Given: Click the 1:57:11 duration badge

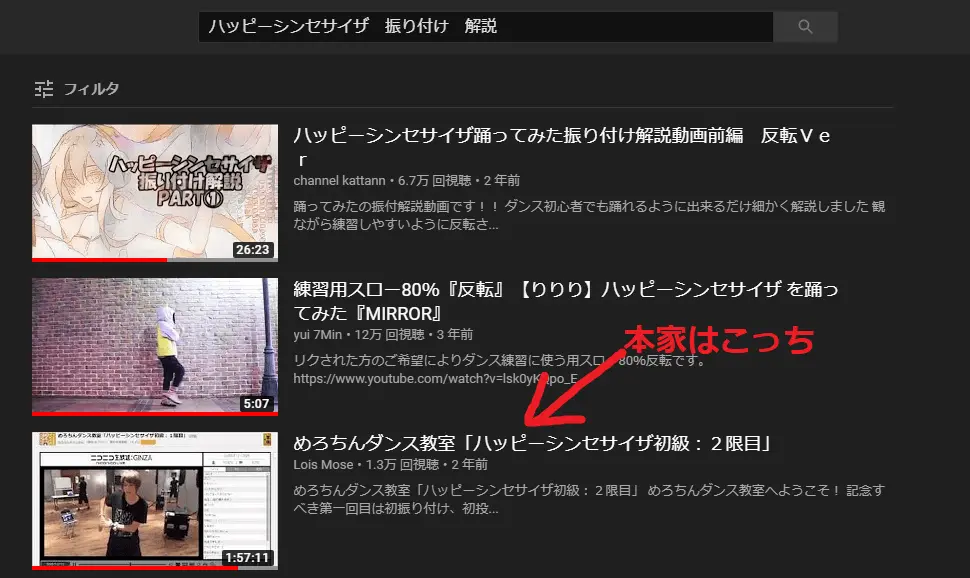Looking at the screenshot, I should [x=247, y=557].
